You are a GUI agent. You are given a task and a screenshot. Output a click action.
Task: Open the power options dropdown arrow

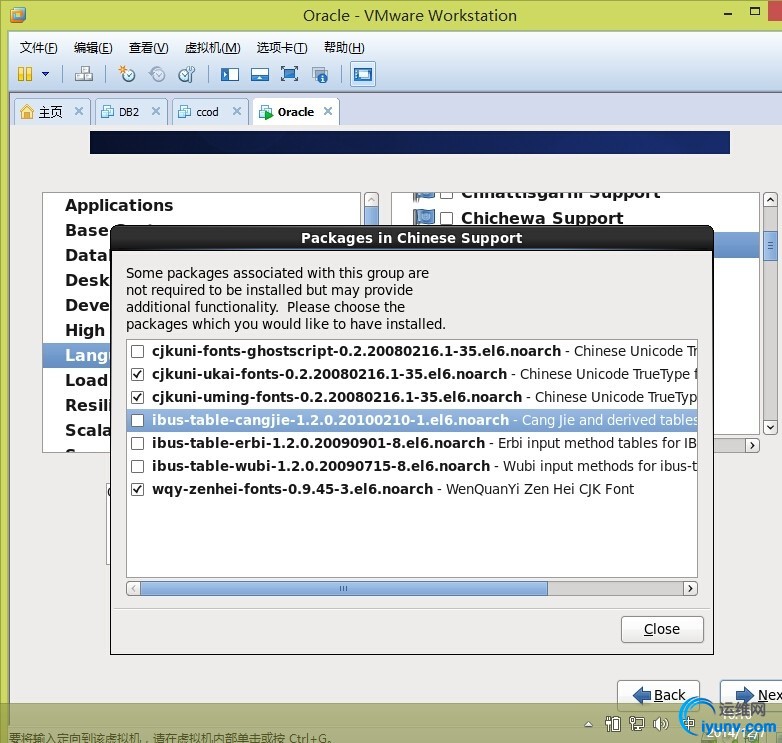pos(45,74)
